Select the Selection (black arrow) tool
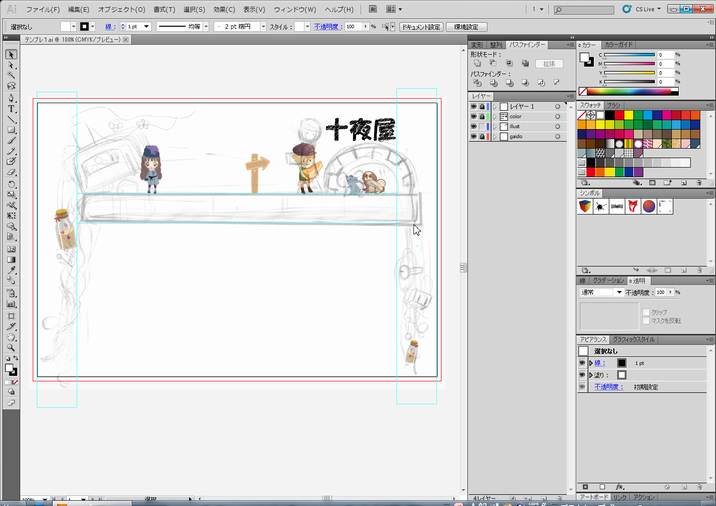Viewport: 716px width, 506px height. 11,55
